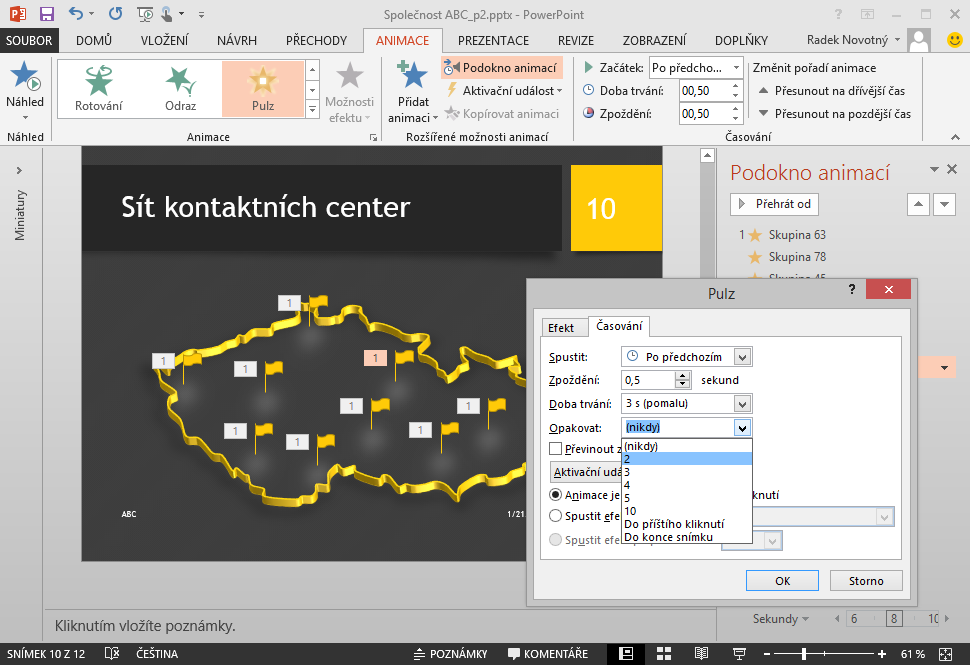Click Možnosti efektu button
The height and width of the screenshot is (665, 970).
[x=350, y=92]
